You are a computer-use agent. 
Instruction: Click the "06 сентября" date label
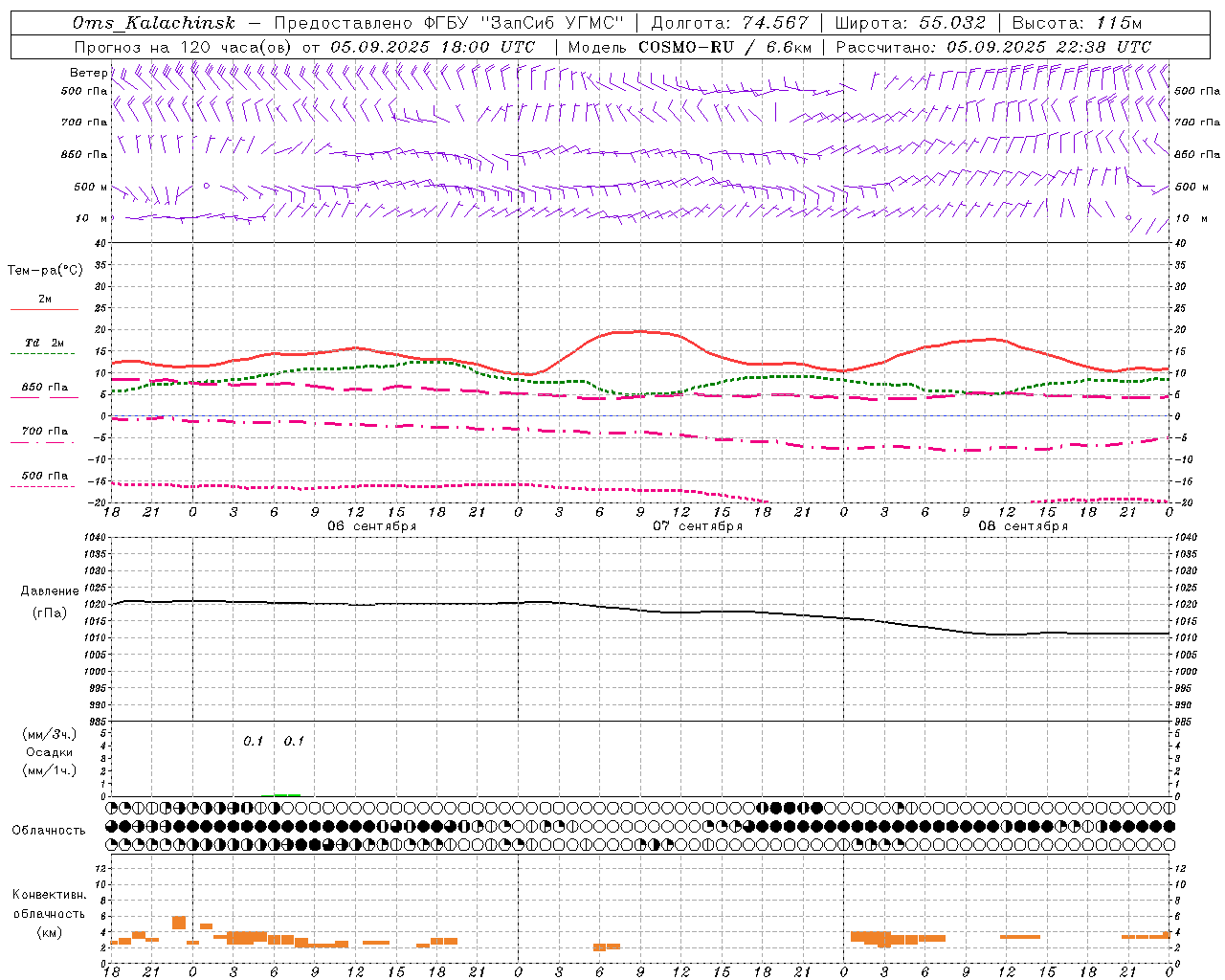click(371, 526)
